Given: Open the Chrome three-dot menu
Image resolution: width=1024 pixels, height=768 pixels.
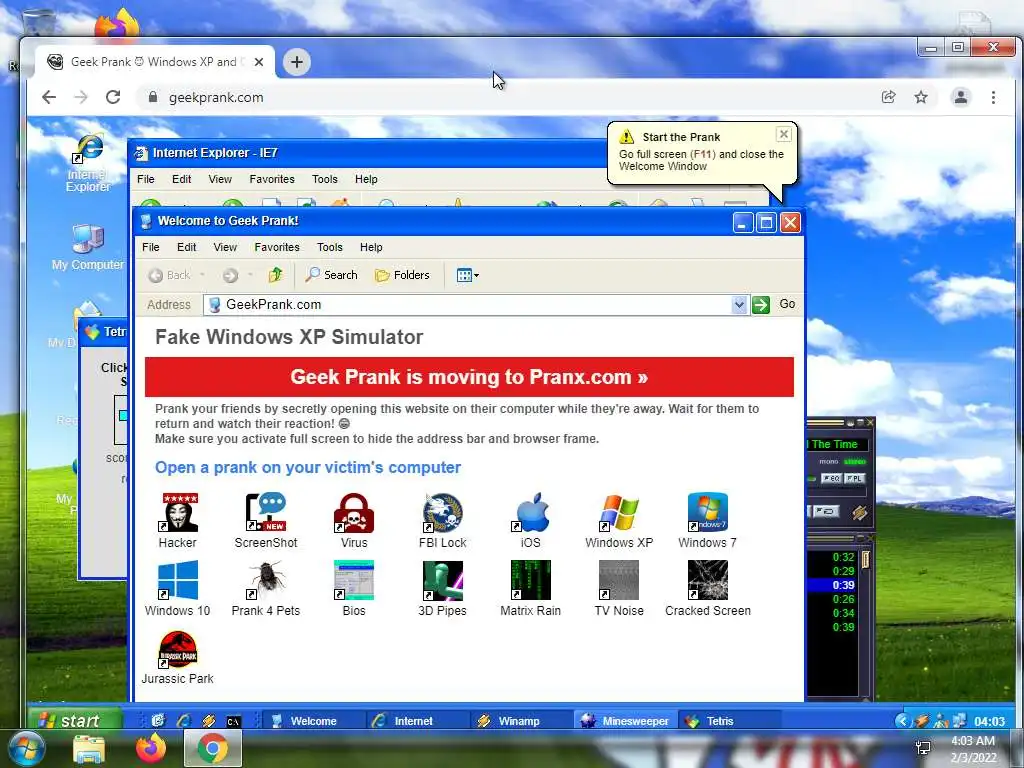Looking at the screenshot, I should (993, 97).
